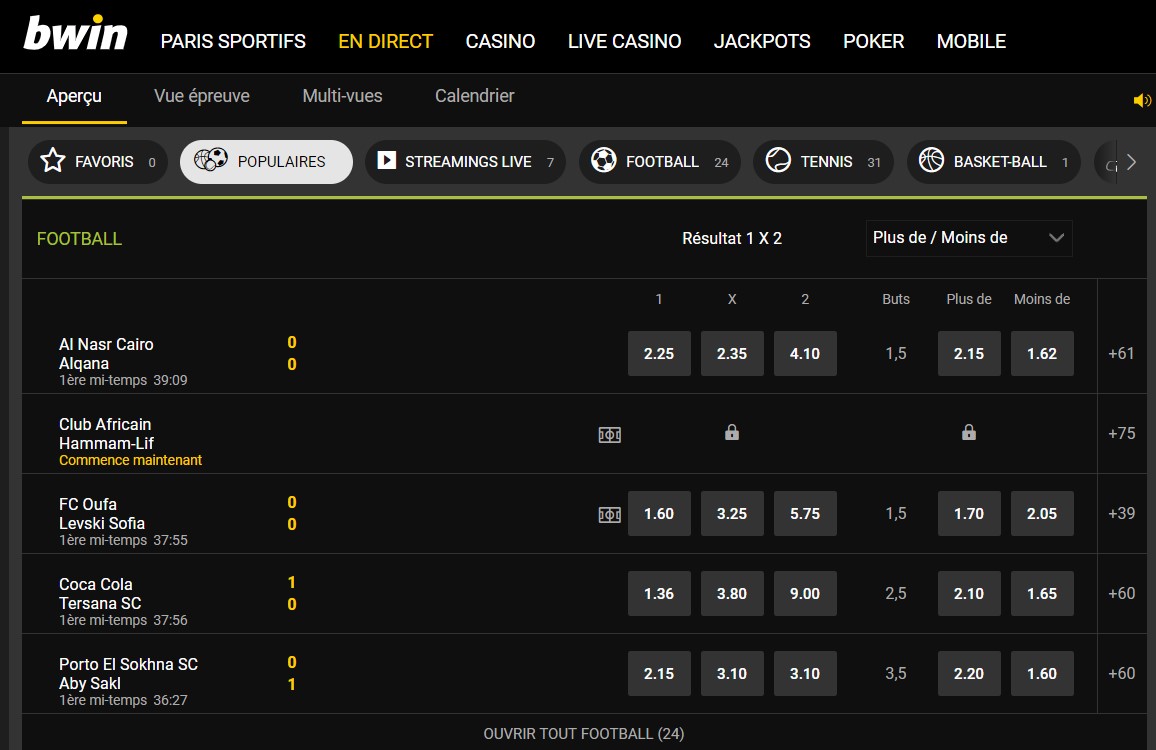Click the Résultat 1 X 2 market label
Image resolution: width=1156 pixels, height=750 pixels.
[x=732, y=238]
